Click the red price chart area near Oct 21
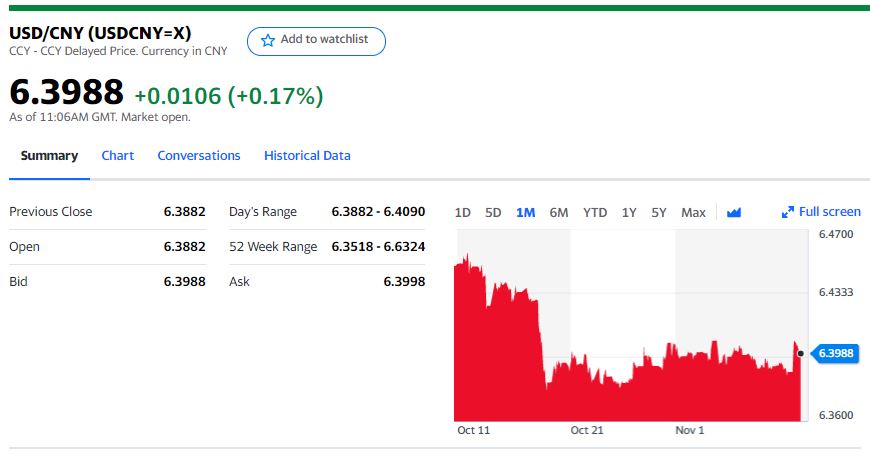Image resolution: width=870 pixels, height=458 pixels. (585, 395)
